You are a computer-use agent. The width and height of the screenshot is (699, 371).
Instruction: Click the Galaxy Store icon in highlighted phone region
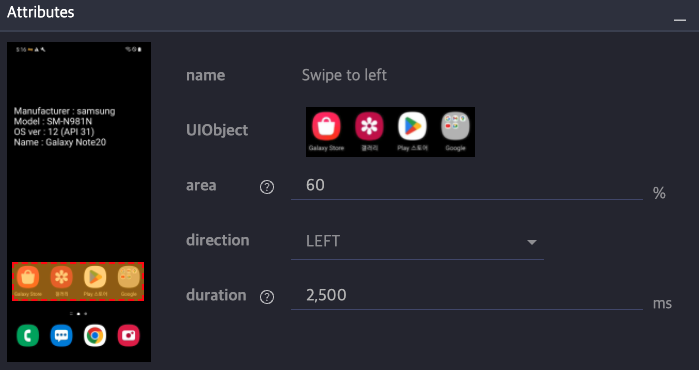[28, 277]
